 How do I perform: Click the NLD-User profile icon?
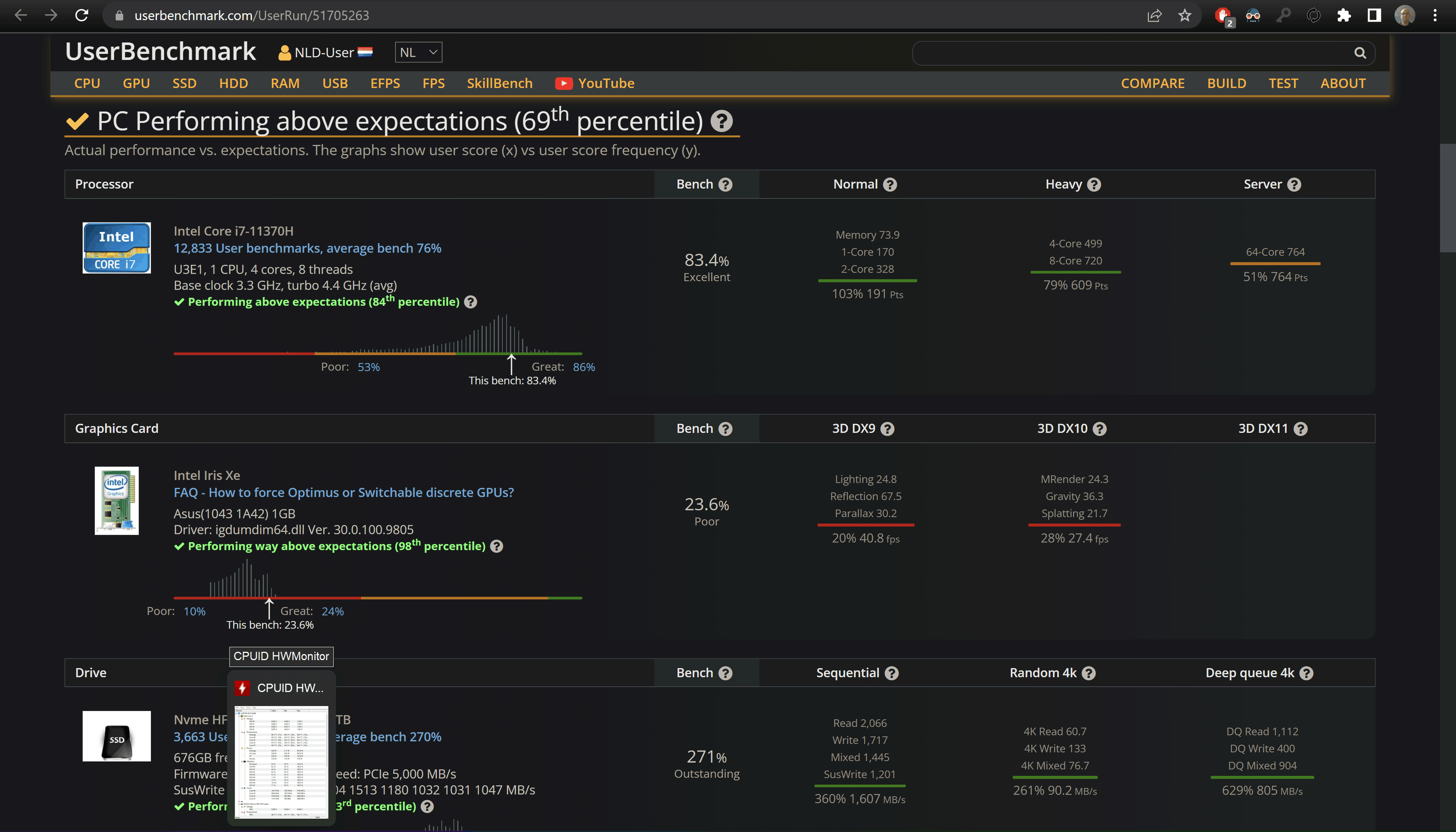pos(284,53)
